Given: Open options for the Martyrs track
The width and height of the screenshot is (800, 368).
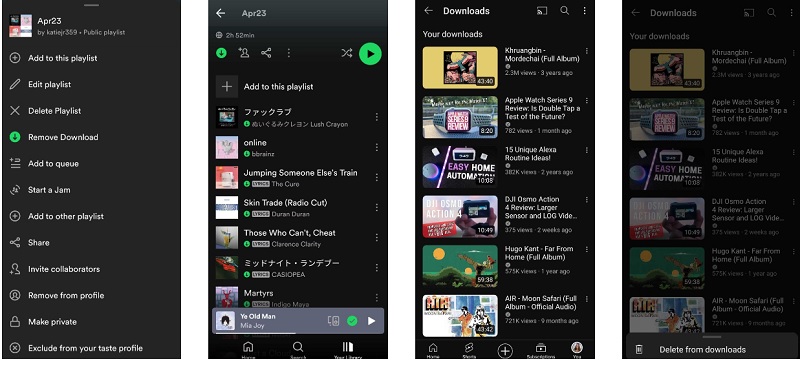Looking at the screenshot, I should tap(377, 298).
